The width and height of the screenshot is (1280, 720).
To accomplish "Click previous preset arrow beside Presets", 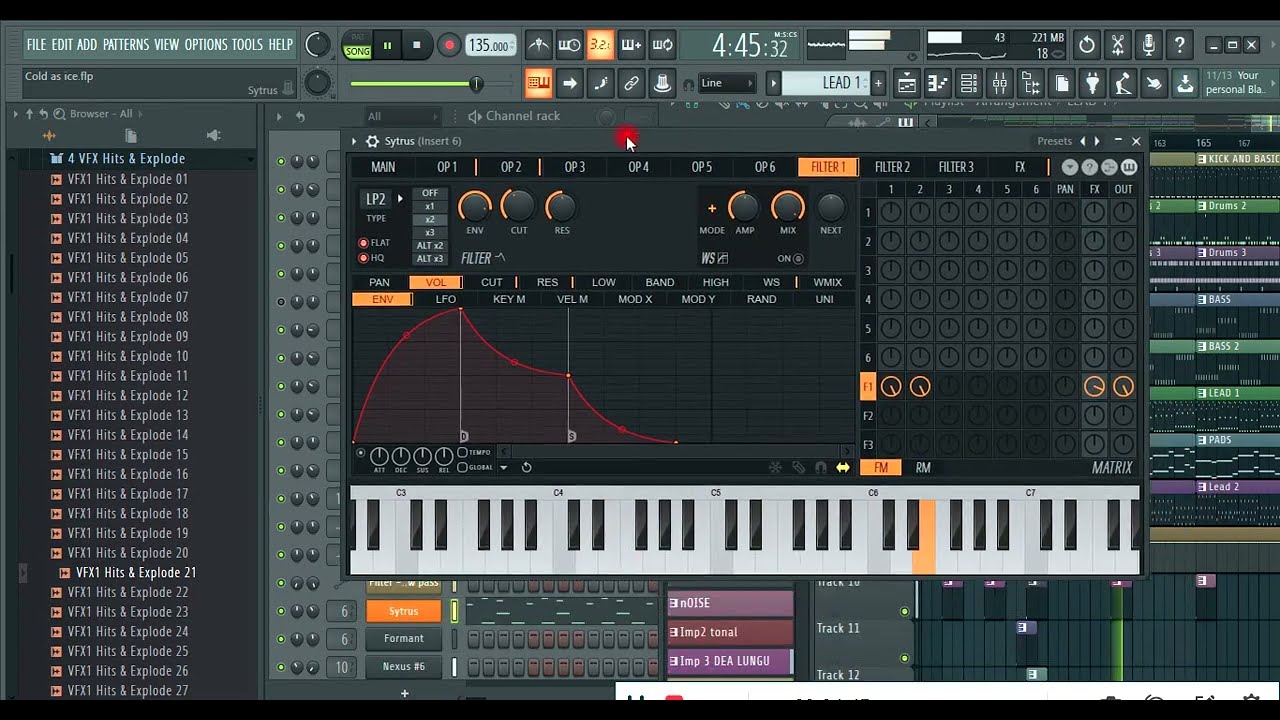I will click(1082, 141).
